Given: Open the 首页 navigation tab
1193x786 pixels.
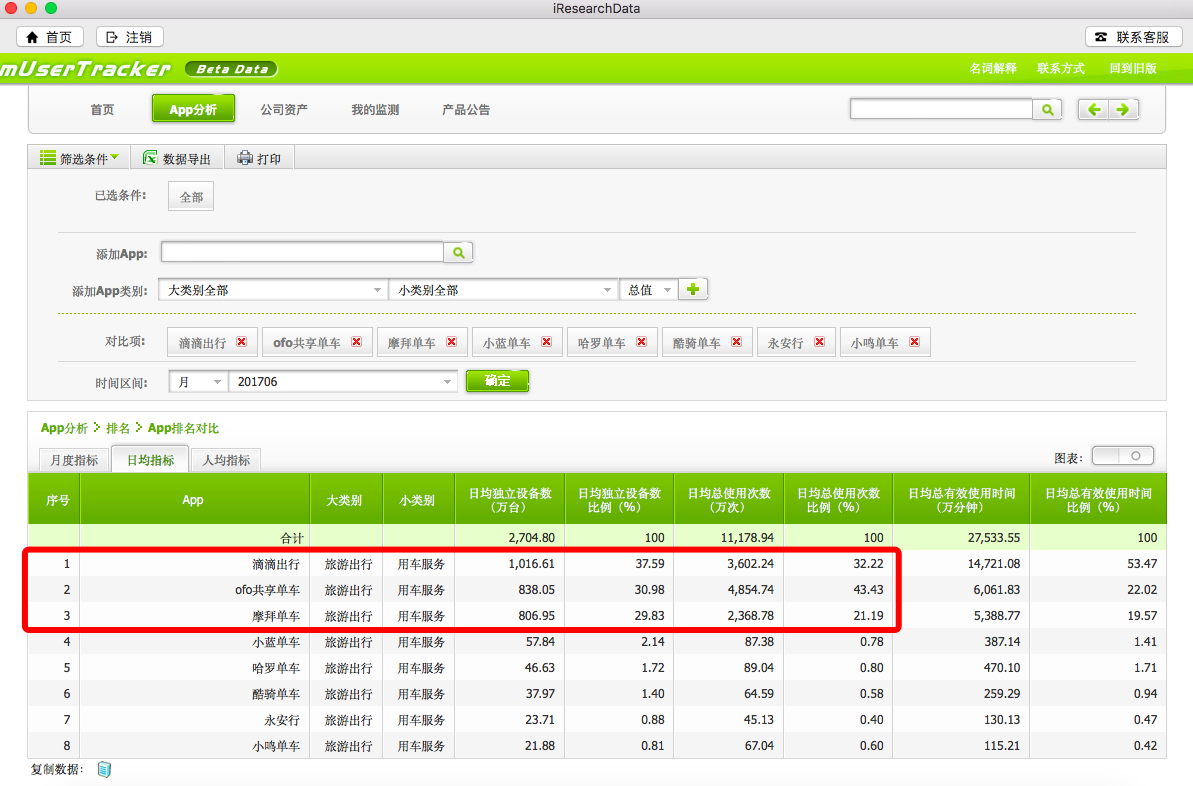Looking at the screenshot, I should (x=102, y=110).
